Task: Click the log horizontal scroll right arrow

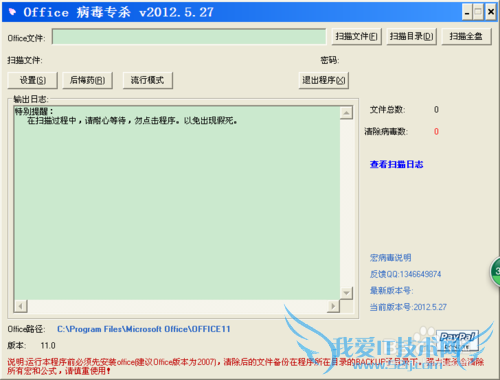Action: point(333,306)
